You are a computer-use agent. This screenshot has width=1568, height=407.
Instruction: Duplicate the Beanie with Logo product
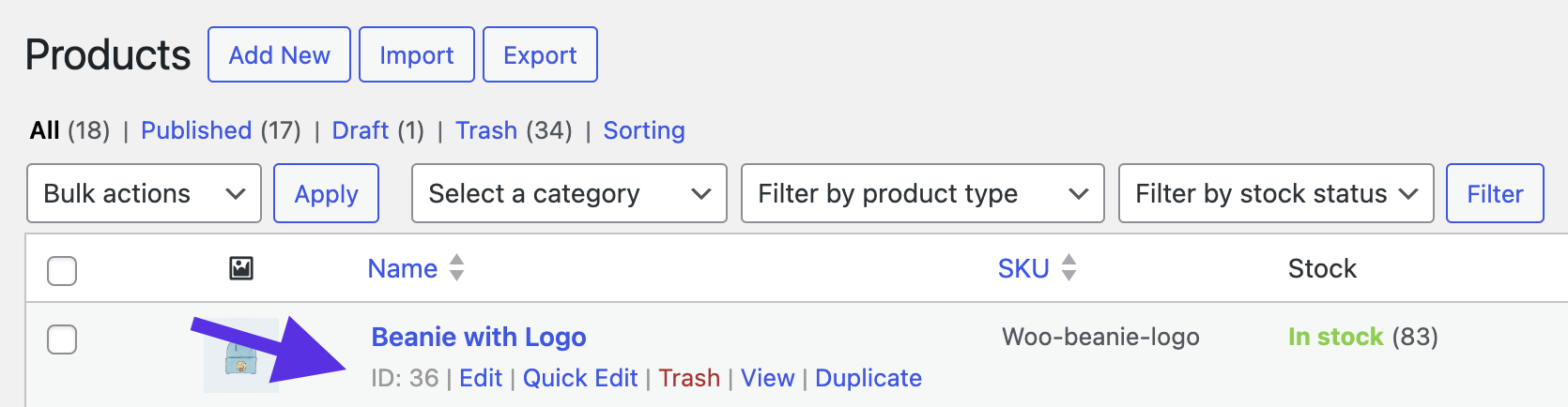pos(869,378)
